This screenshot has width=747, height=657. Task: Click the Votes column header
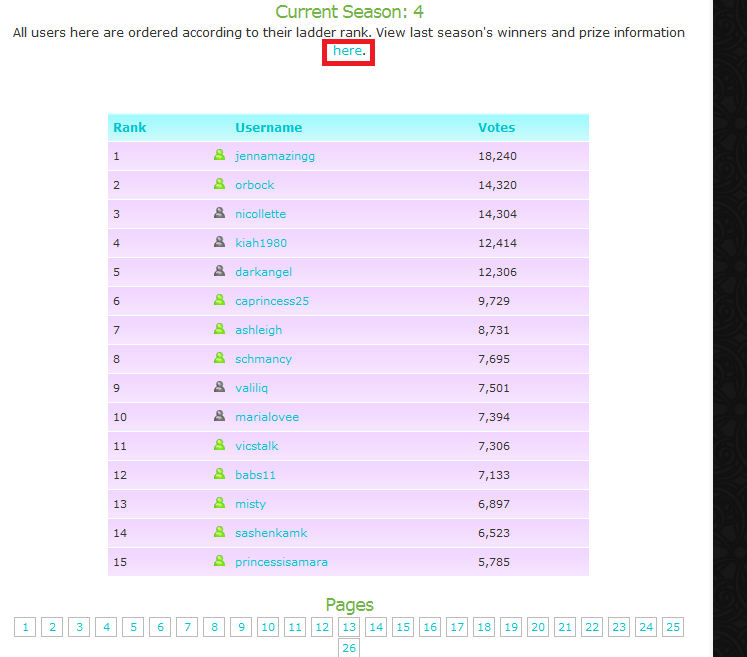pos(496,128)
